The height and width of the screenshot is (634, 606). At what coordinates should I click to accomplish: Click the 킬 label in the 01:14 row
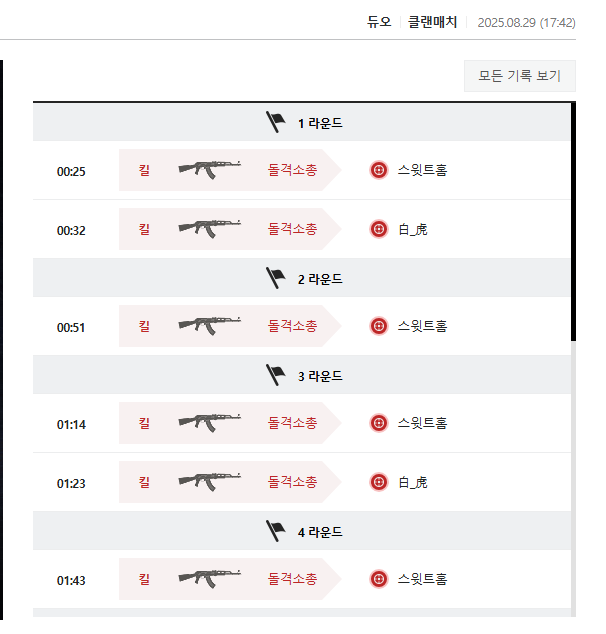(x=144, y=423)
